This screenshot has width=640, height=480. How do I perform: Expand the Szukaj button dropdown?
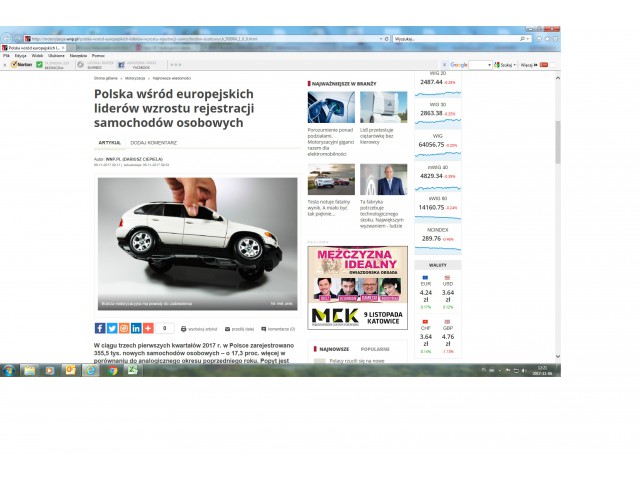(517, 64)
